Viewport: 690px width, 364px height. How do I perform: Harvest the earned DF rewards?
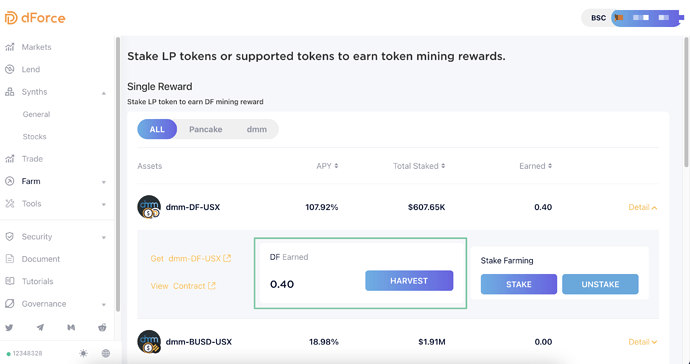(x=409, y=281)
